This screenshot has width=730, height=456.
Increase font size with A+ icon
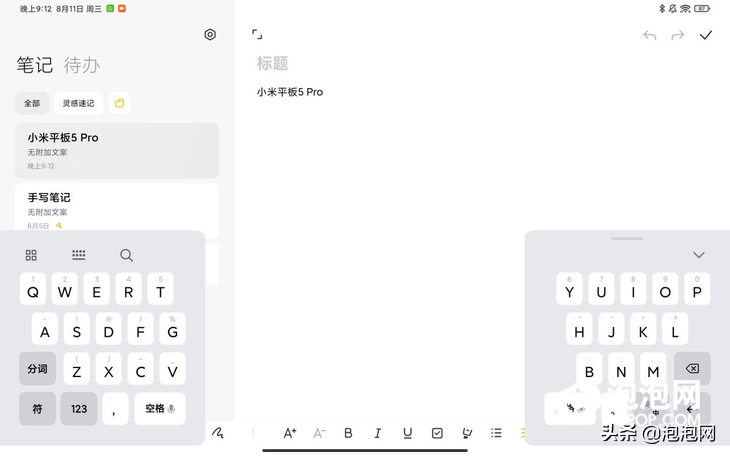(x=290, y=433)
